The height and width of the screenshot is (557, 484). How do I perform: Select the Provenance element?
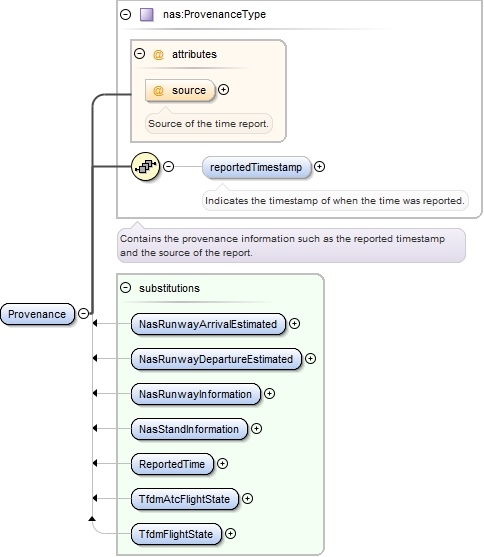click(37, 314)
